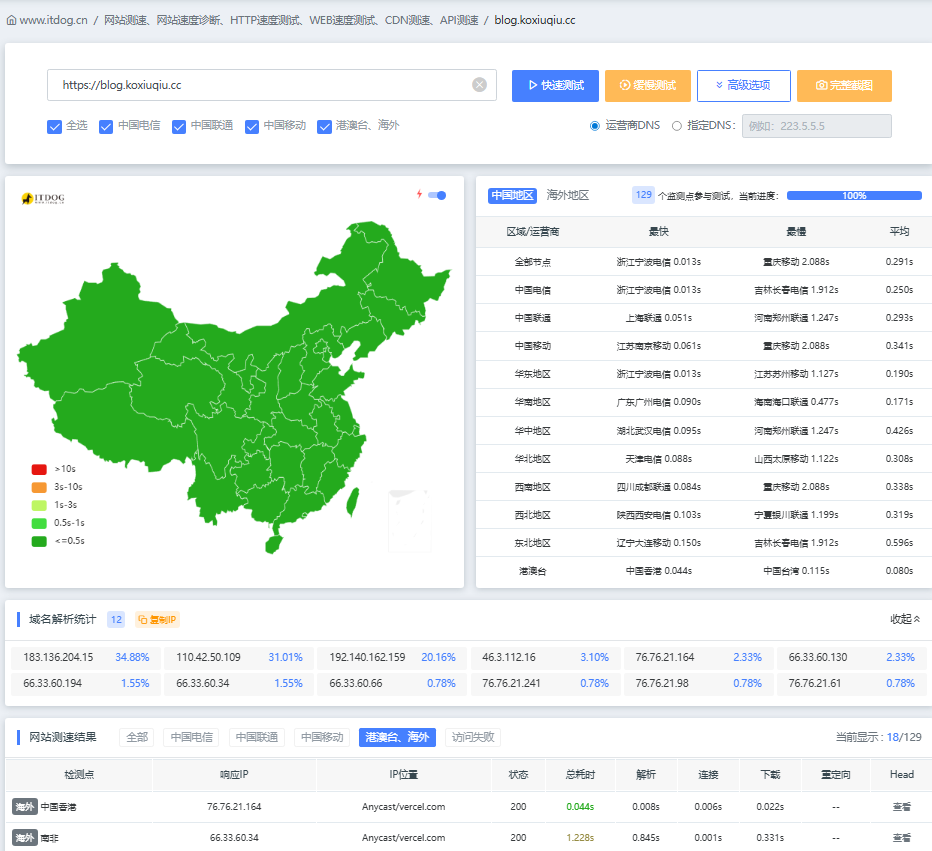Click the home icon in breadcrumb
This screenshot has width=932, height=851.
click(11, 20)
